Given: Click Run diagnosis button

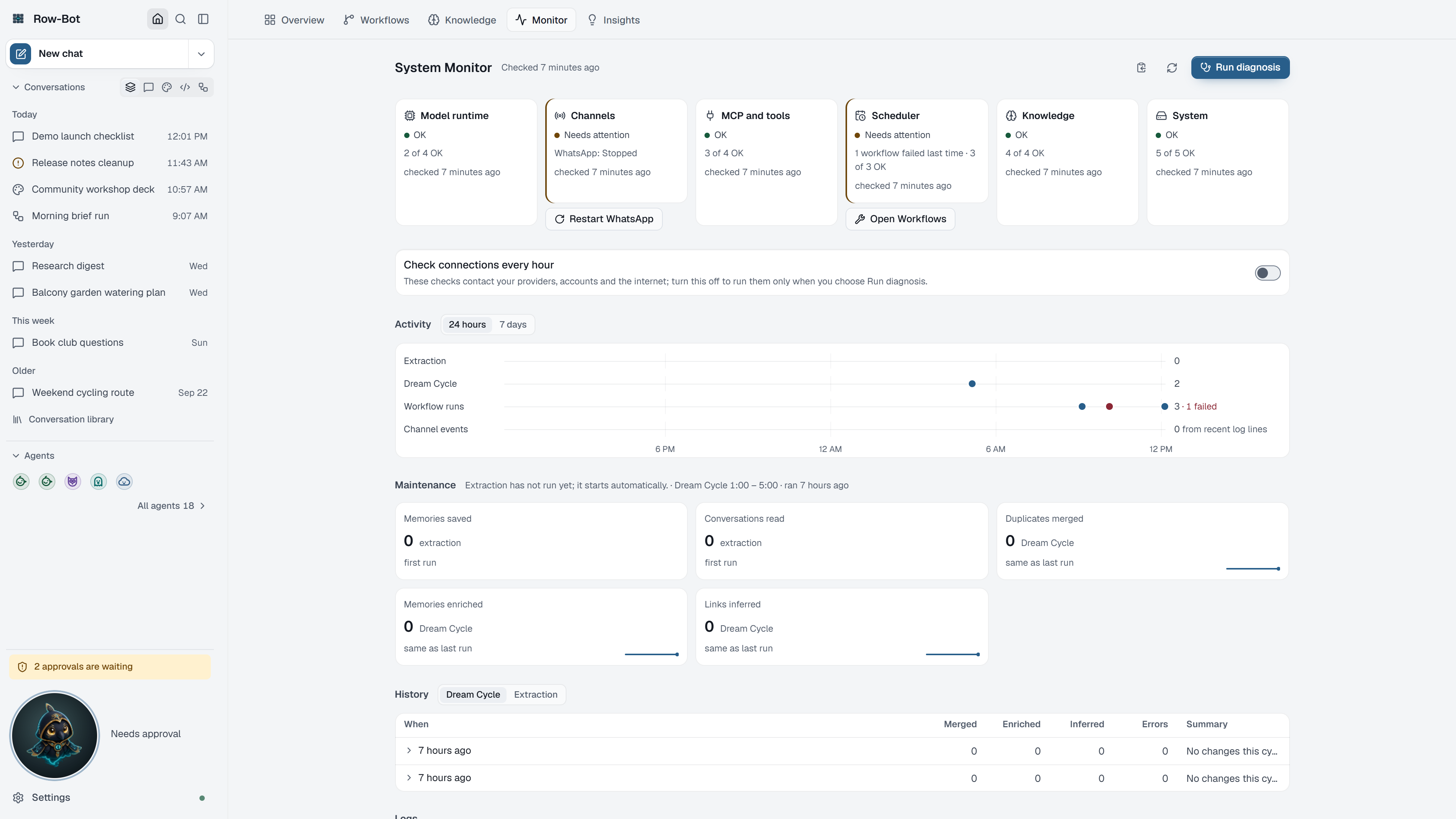Looking at the screenshot, I should (x=1240, y=67).
